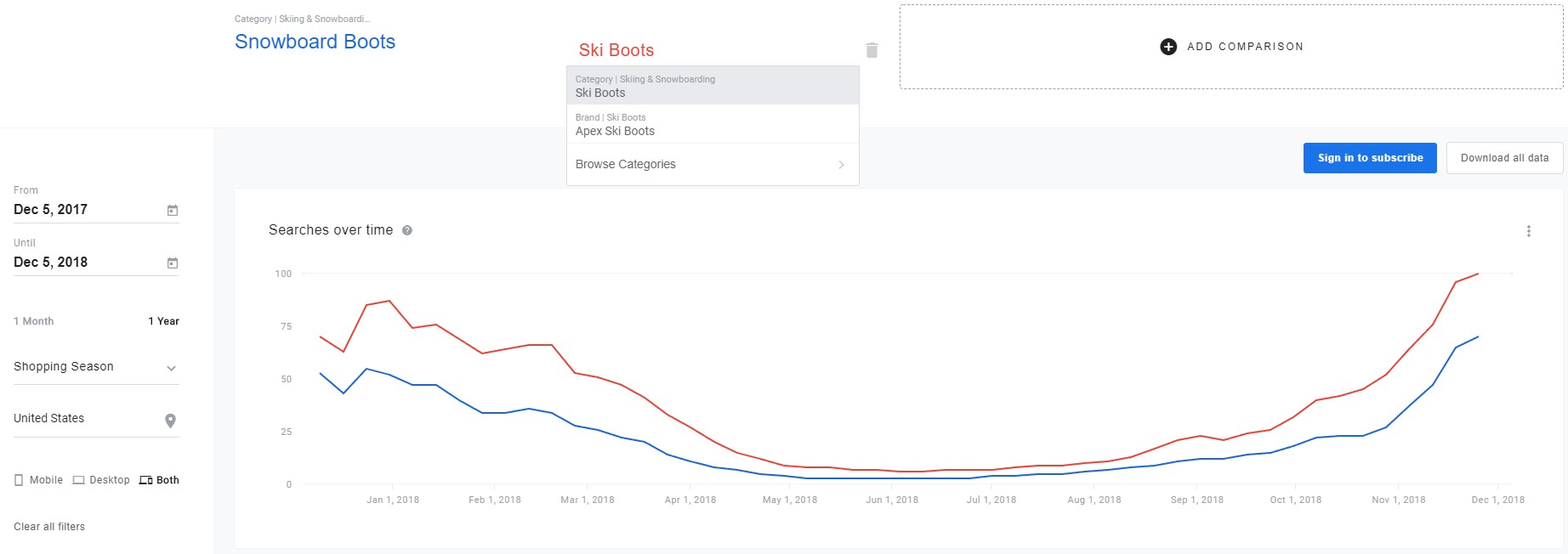Expand the Shopping Season dropdown
The image size is (1568, 554).
[171, 368]
